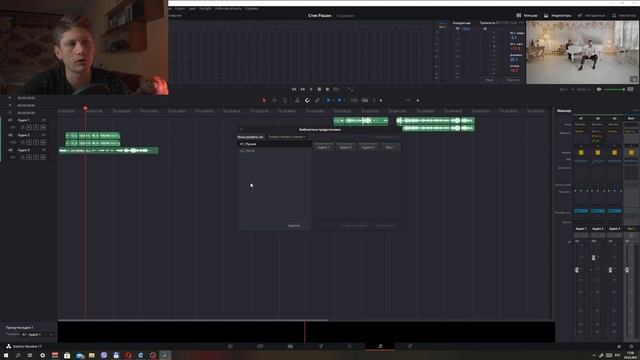Image resolution: width=640 pixels, height=360 pixels.
Task: Open the Рабочая область menu
Action: click(228, 9)
